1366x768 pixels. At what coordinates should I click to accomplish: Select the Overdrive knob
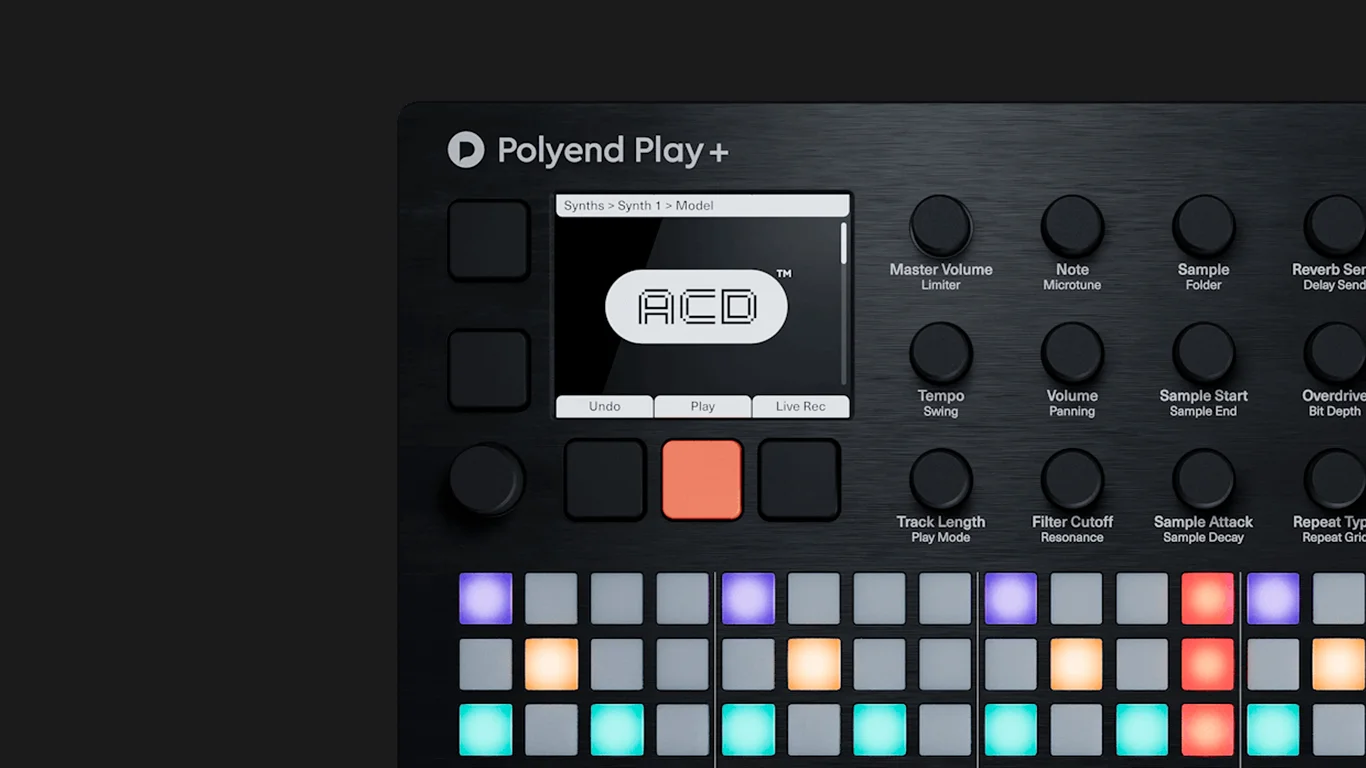[x=1335, y=353]
